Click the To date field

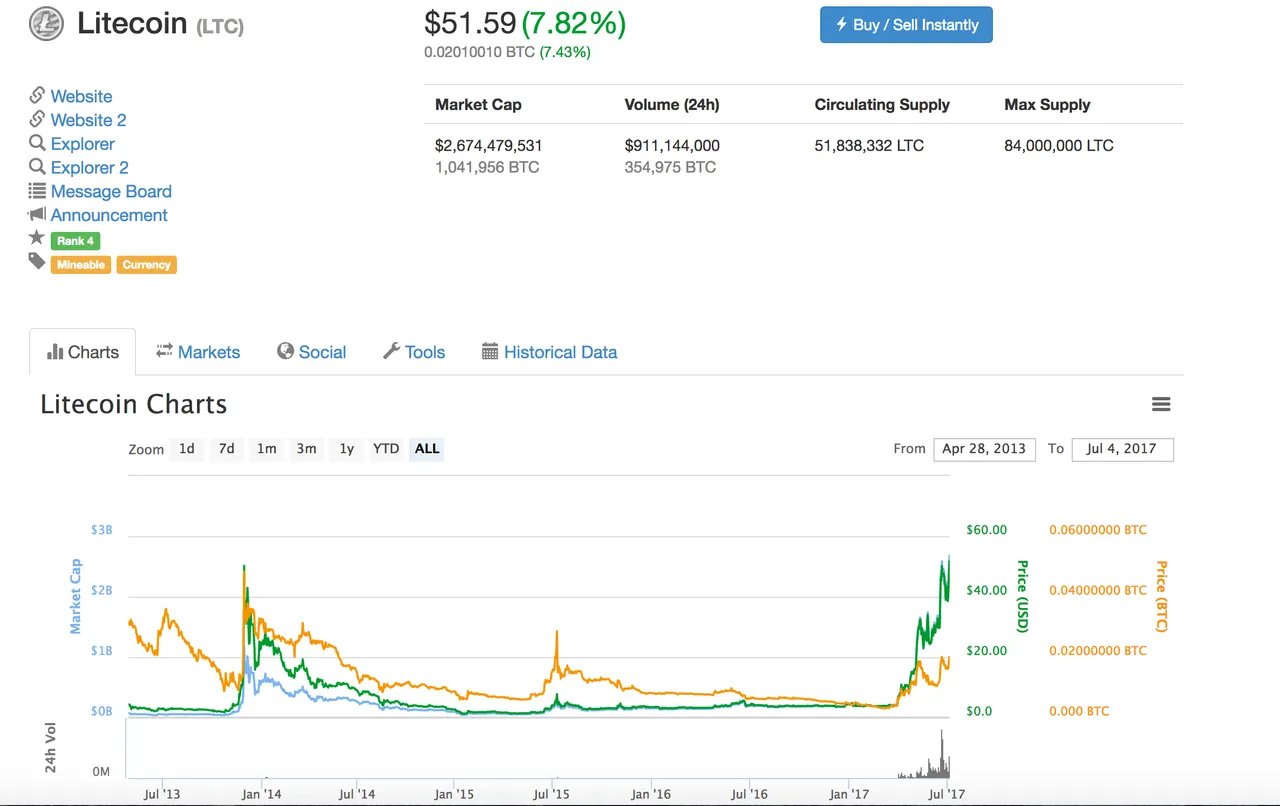(1122, 449)
